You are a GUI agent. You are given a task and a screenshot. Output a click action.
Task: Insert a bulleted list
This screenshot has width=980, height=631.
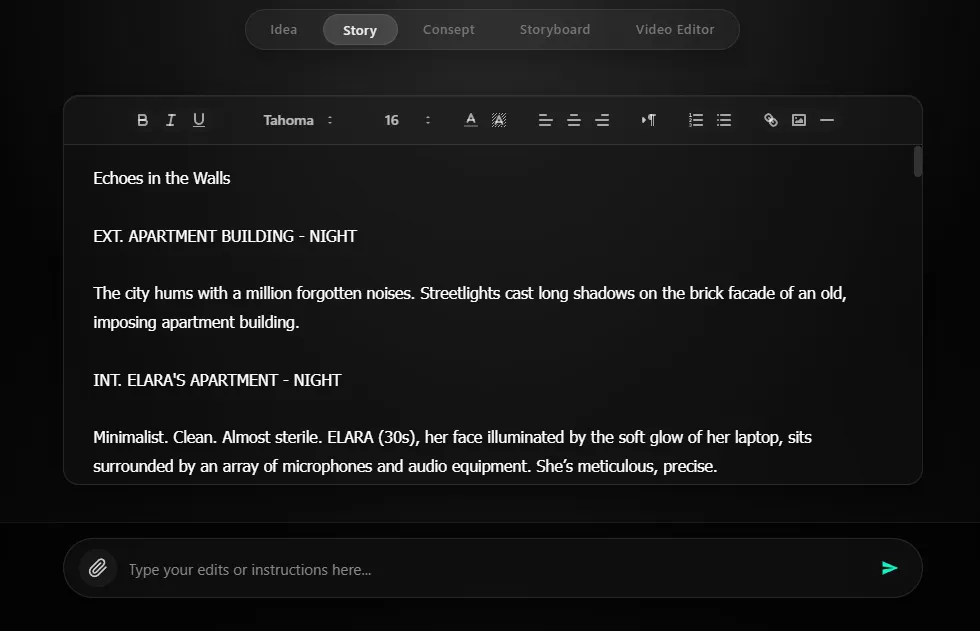[x=724, y=120]
